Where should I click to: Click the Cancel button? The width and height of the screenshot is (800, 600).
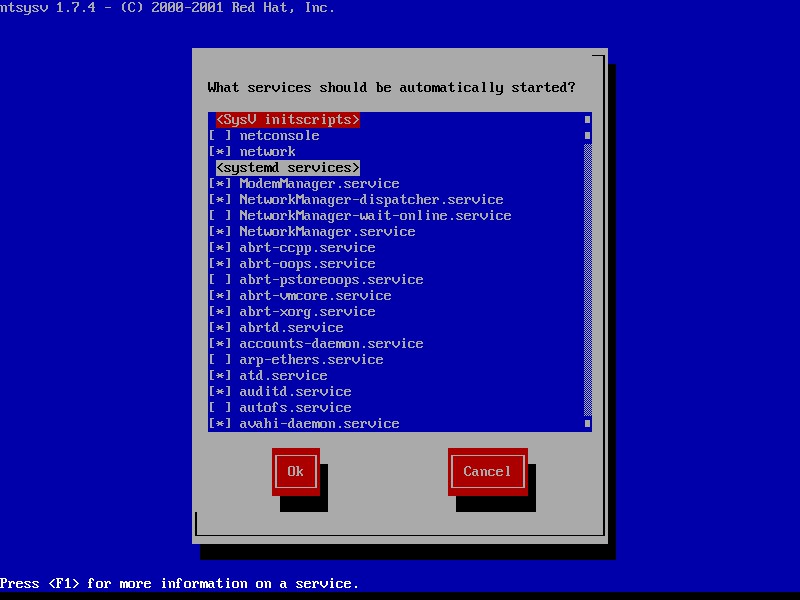(488, 471)
